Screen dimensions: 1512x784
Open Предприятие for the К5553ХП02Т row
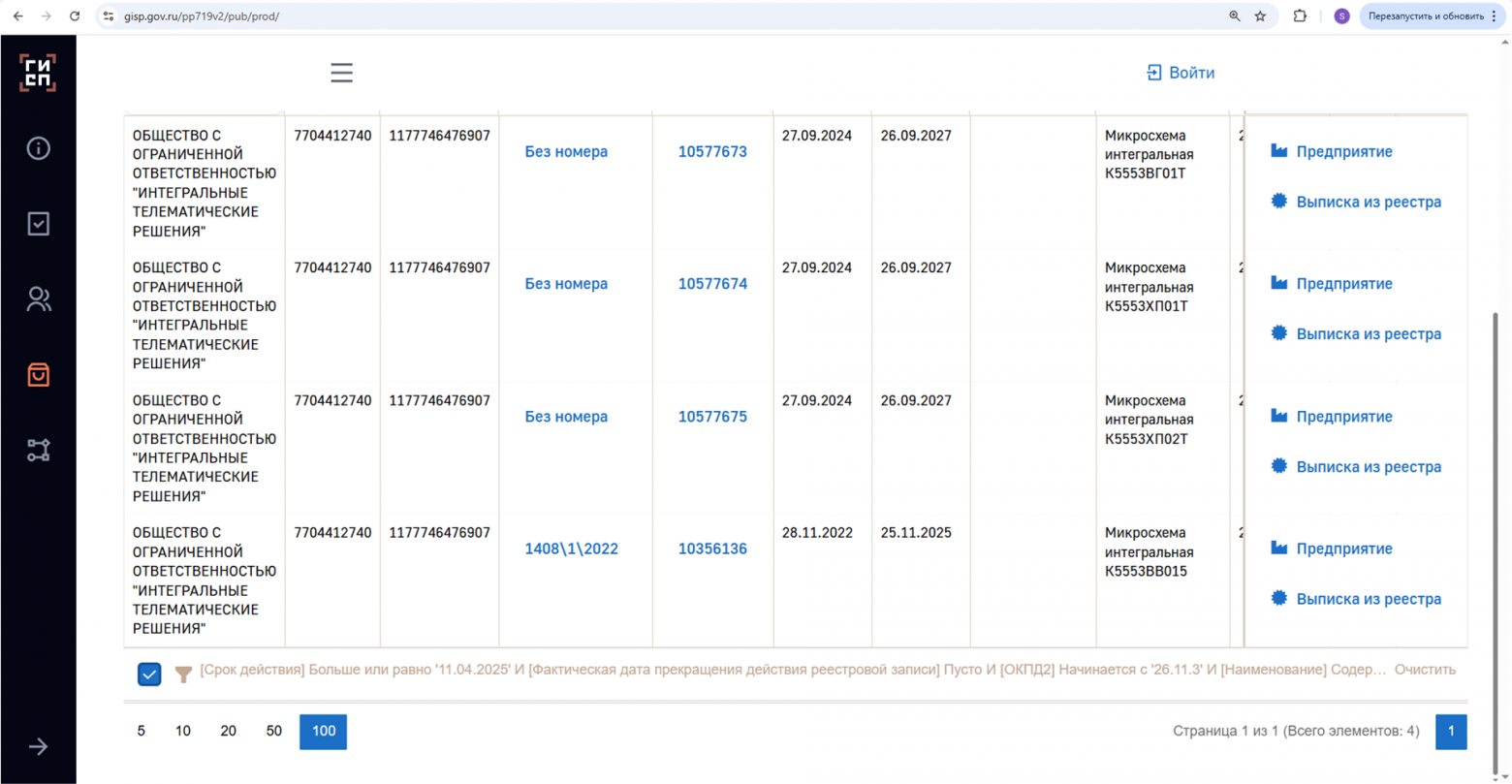pos(1332,416)
